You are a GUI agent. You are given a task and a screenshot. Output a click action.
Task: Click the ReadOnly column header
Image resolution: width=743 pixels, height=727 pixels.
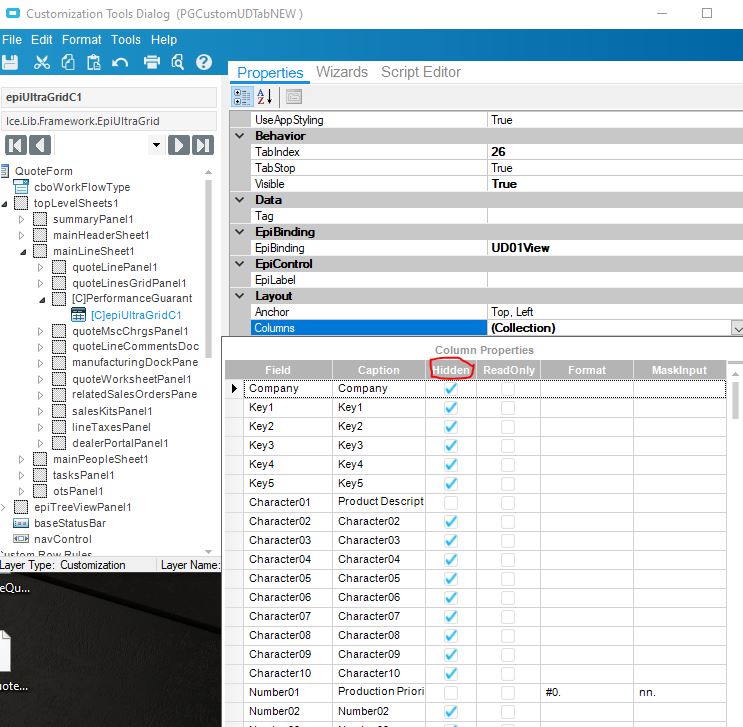tap(508, 370)
